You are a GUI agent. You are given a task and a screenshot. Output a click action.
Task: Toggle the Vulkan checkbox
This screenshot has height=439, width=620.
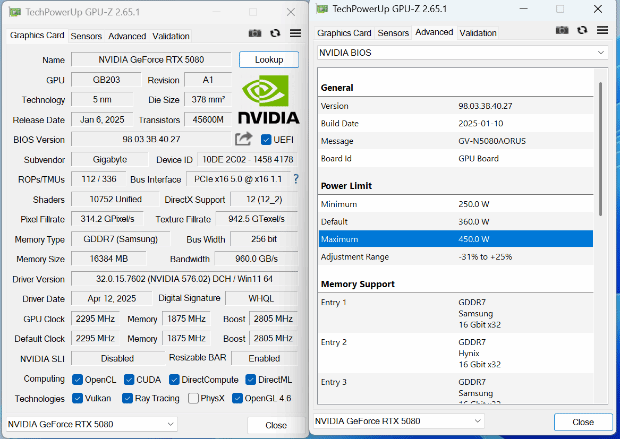point(77,398)
